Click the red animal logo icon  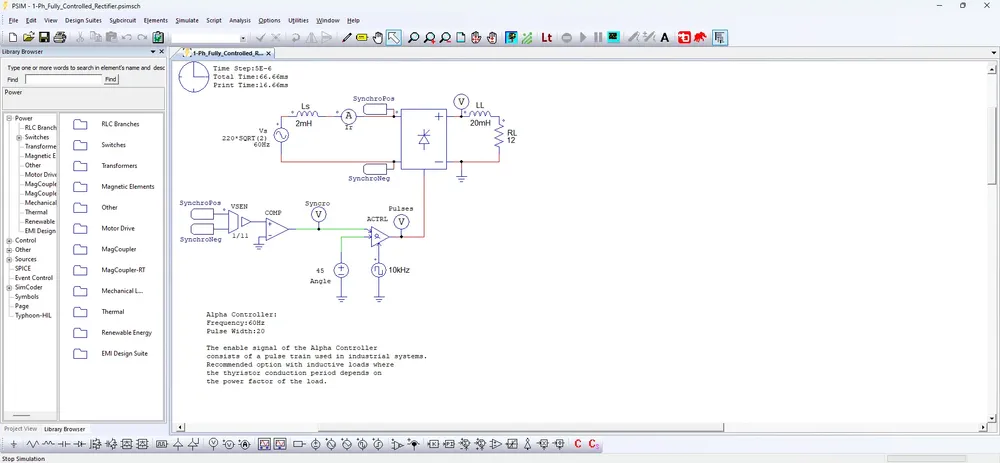point(700,38)
